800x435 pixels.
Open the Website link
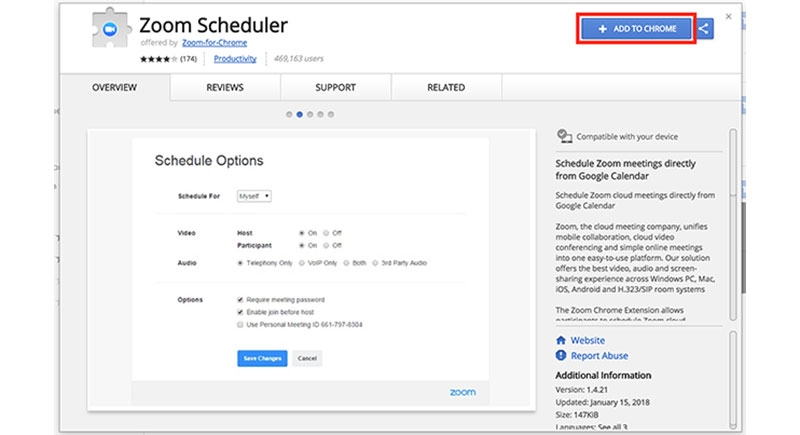click(588, 340)
